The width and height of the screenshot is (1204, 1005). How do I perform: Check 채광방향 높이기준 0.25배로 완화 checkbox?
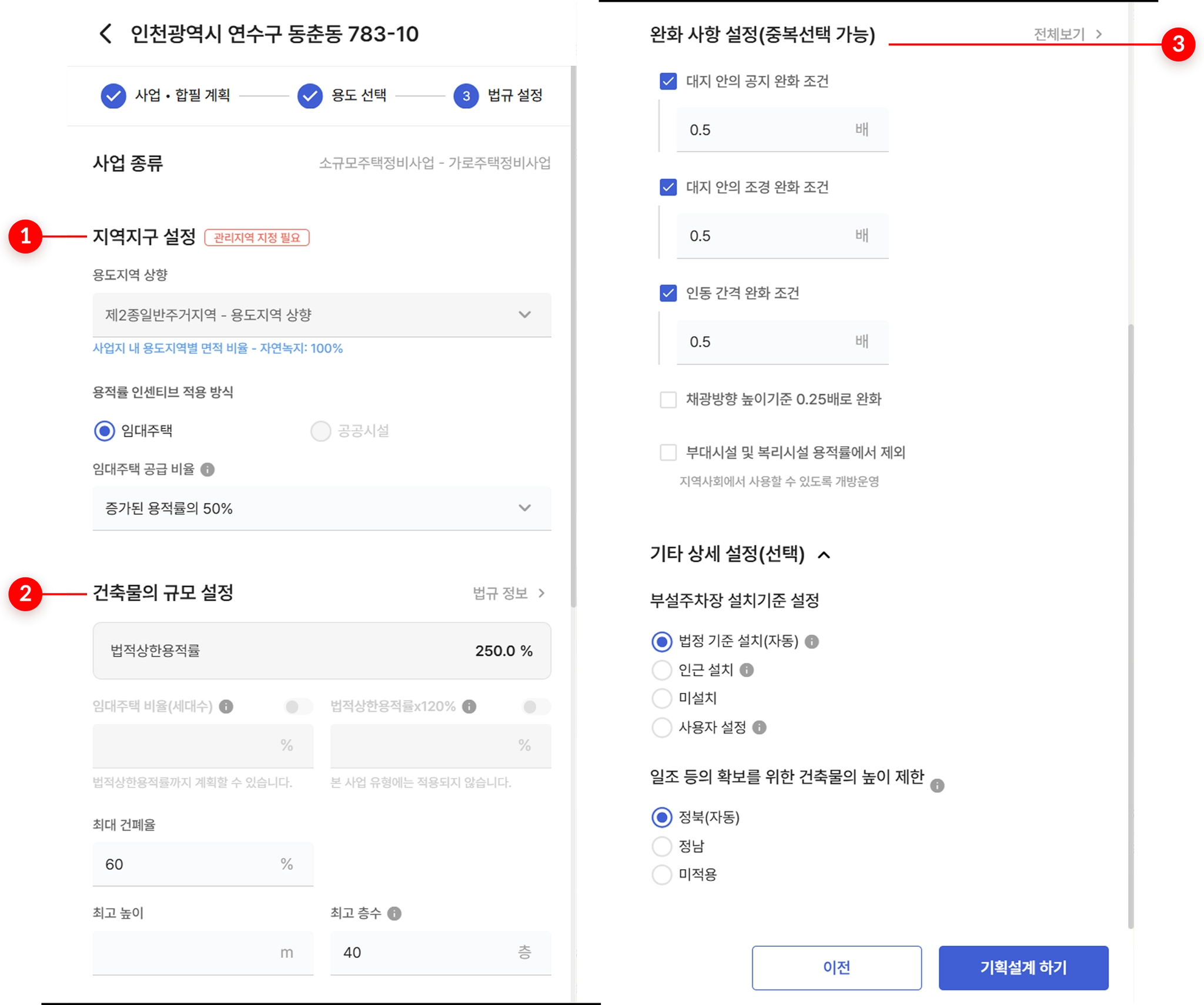tap(668, 400)
